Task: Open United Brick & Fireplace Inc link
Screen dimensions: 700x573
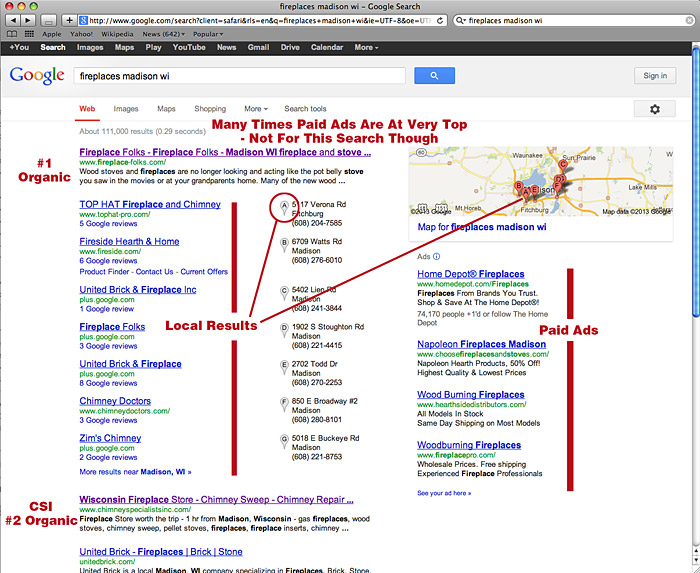Action: [138, 290]
